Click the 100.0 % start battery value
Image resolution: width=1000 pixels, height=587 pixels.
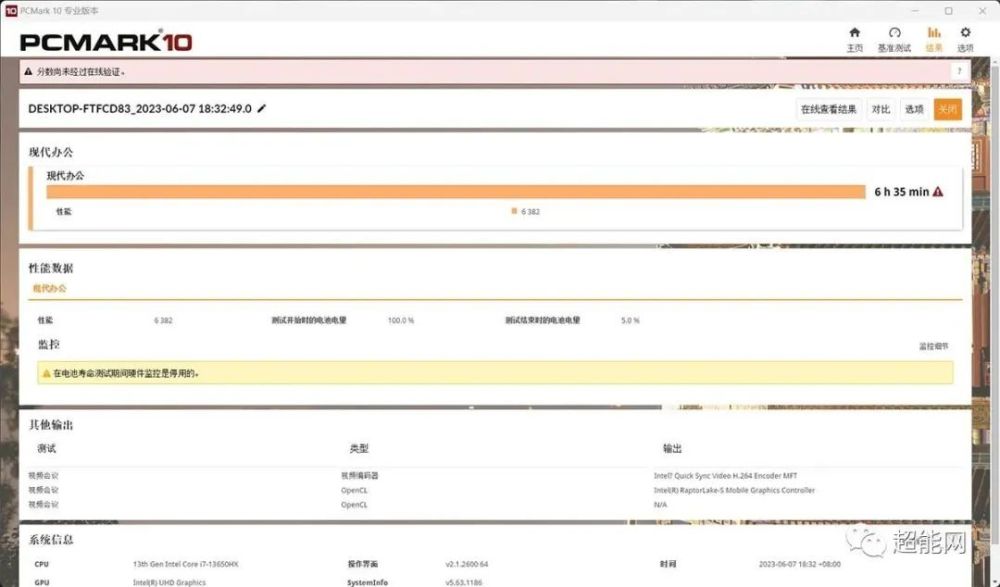[401, 320]
